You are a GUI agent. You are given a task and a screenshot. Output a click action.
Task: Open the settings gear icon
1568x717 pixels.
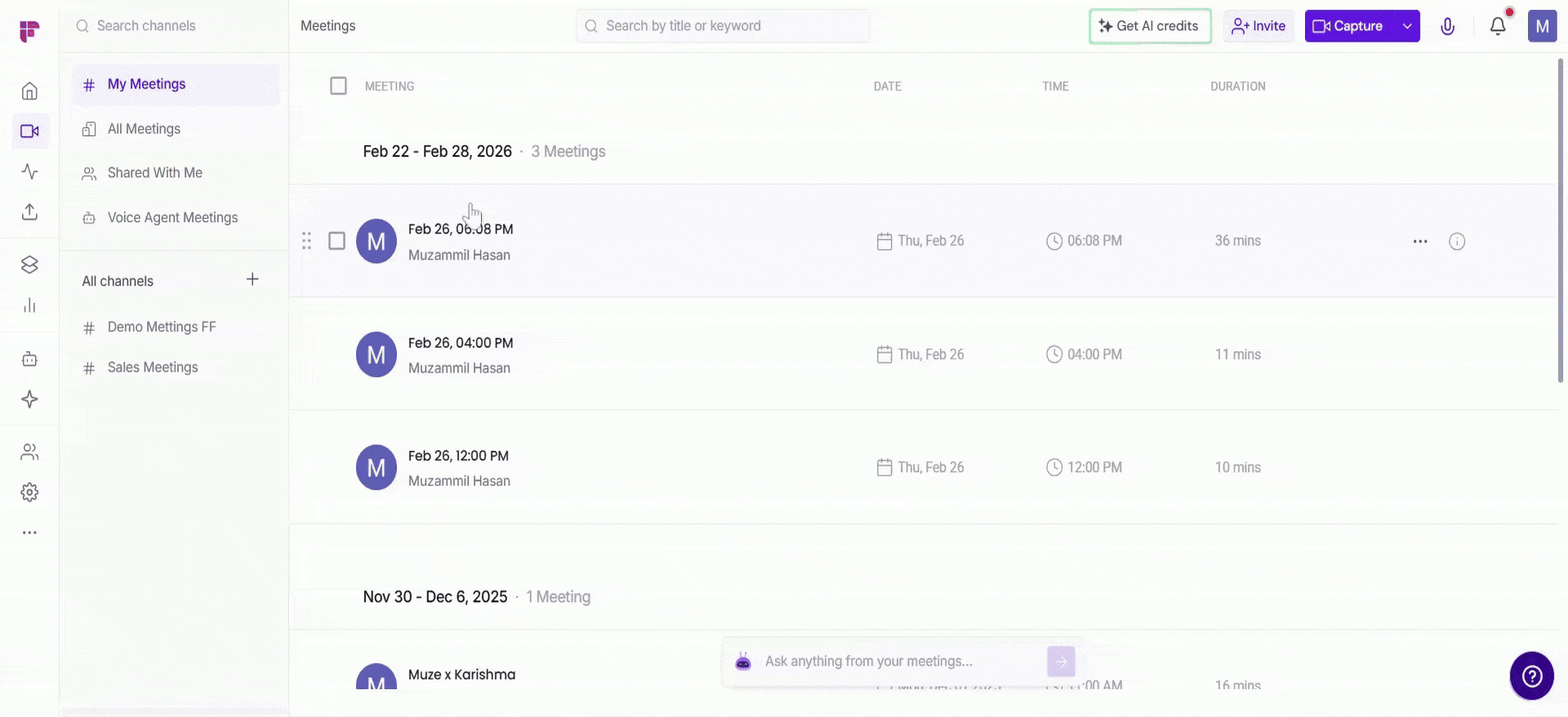(x=29, y=492)
